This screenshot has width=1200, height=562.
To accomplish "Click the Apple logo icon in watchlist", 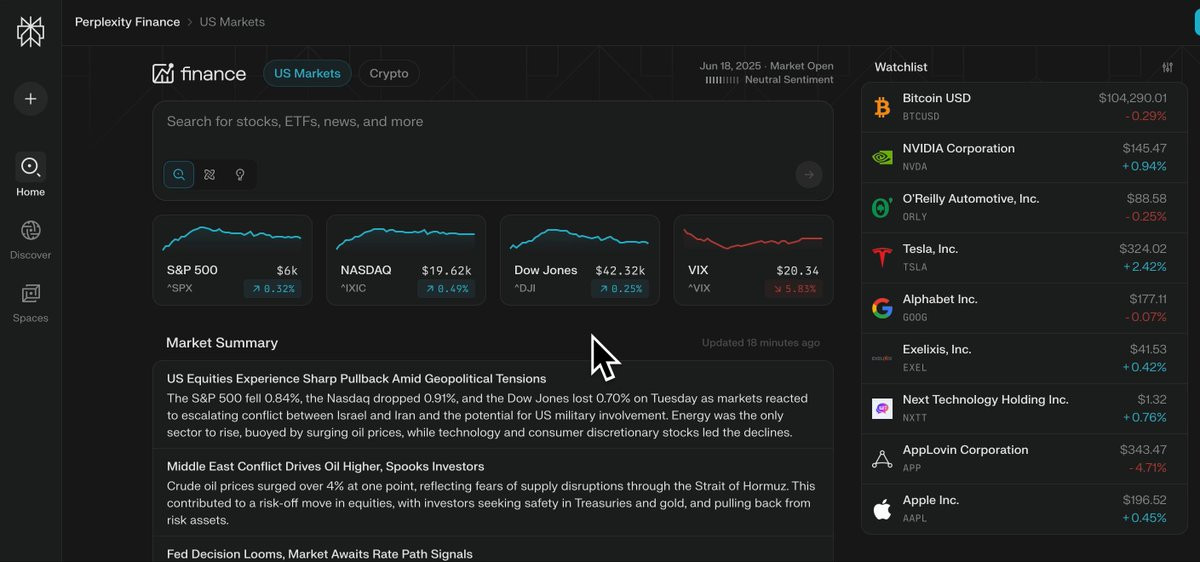I will click(x=882, y=509).
